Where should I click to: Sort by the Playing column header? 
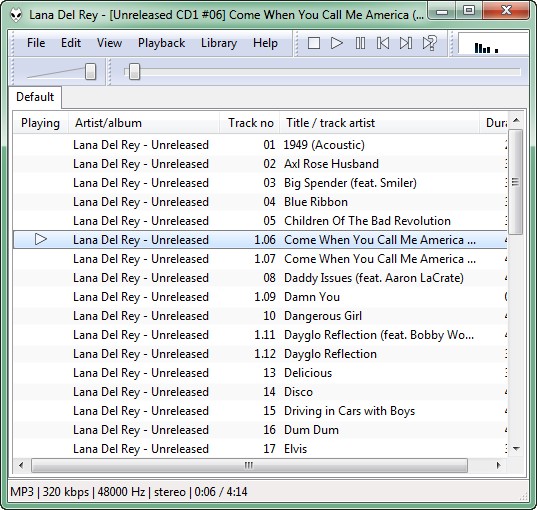click(x=40, y=123)
